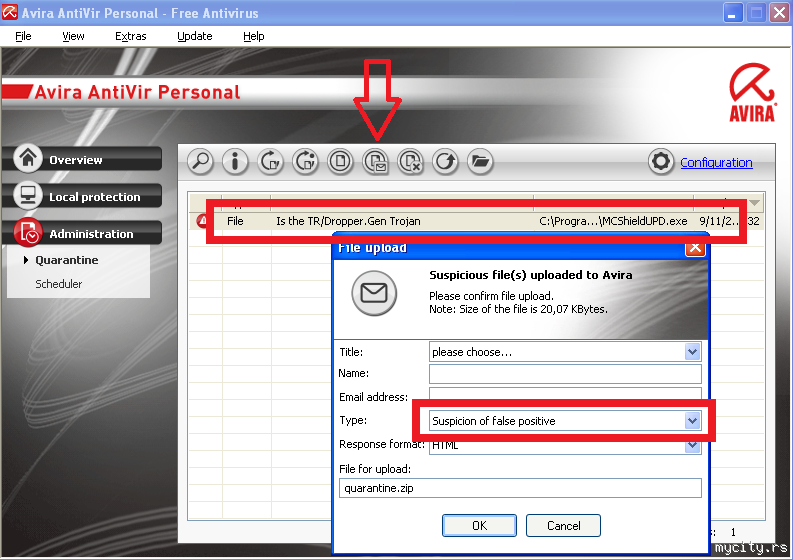Expand the Title dropdown 'please choose...'
This screenshot has height=560, width=793.
click(x=692, y=352)
